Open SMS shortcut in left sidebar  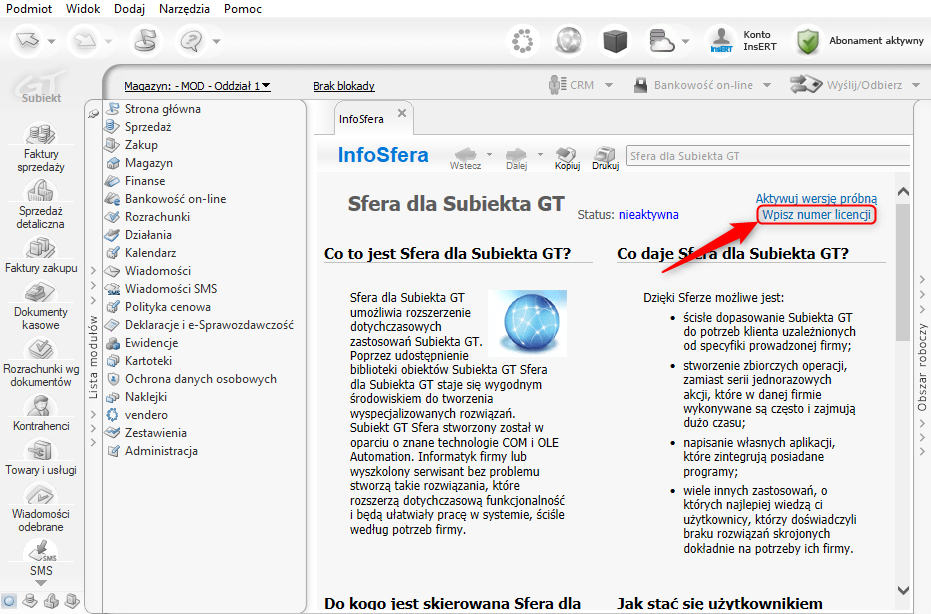(41, 558)
